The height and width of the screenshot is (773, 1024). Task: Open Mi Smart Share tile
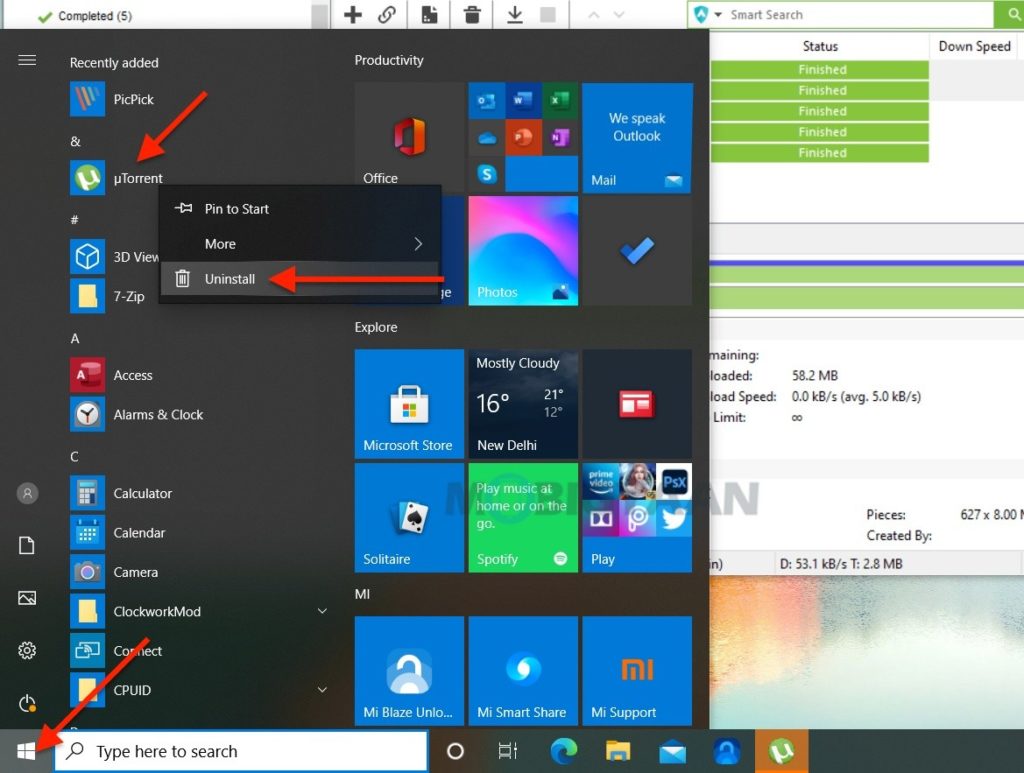point(523,670)
